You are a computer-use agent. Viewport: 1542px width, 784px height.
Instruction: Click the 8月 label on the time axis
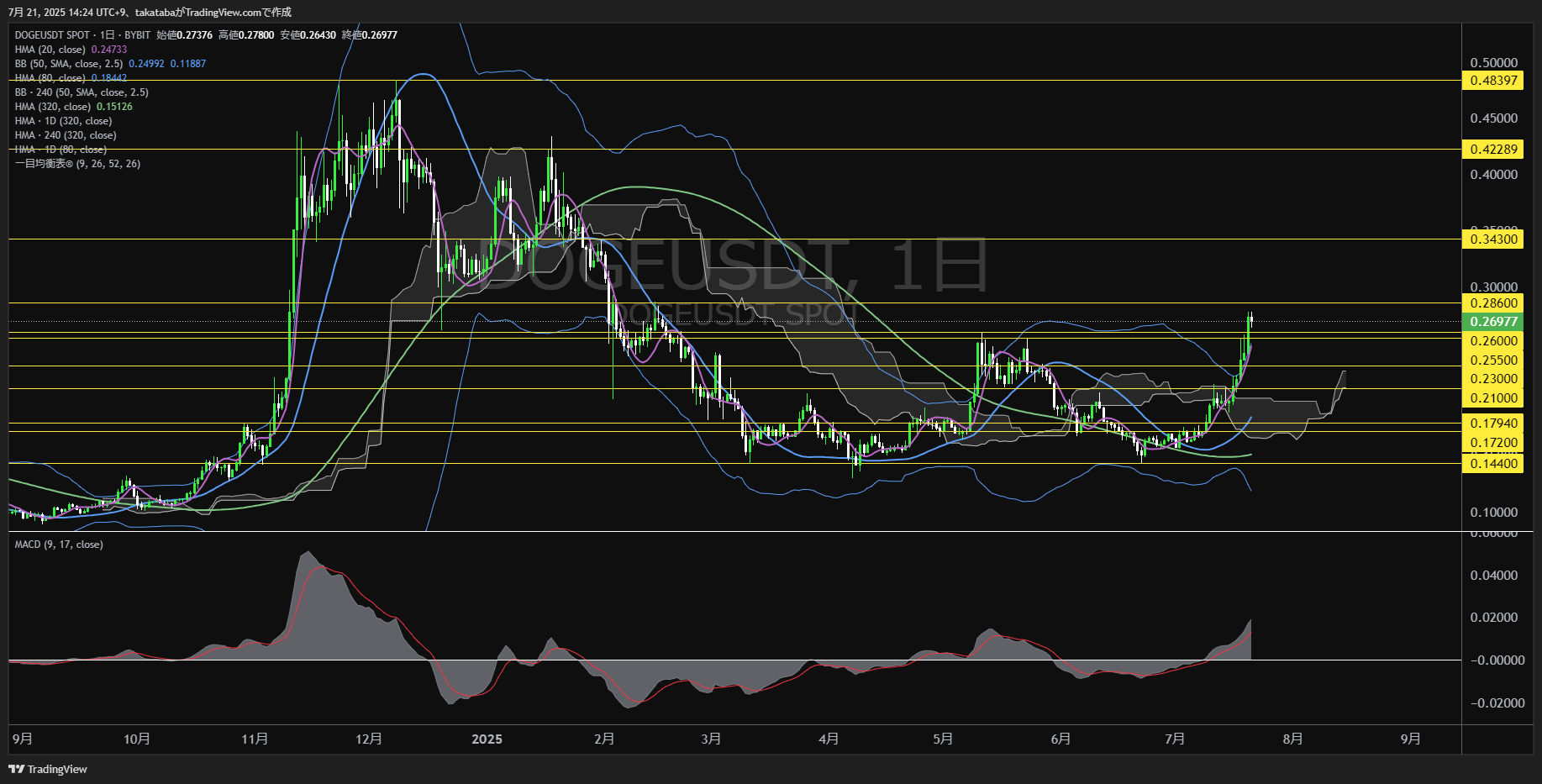[x=1293, y=739]
